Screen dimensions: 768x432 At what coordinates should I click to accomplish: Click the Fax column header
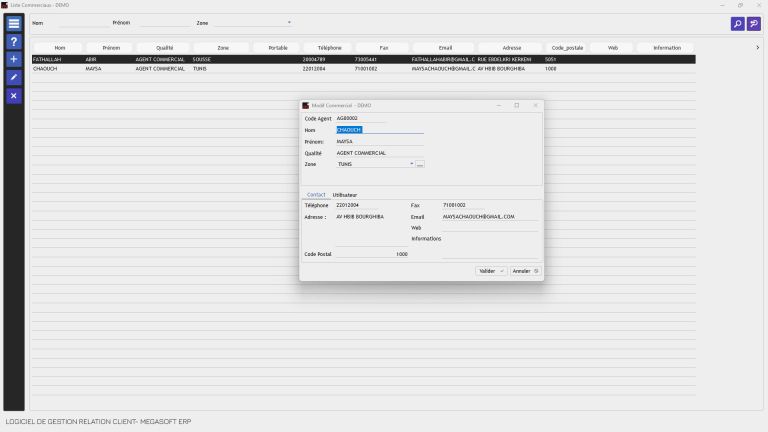coord(384,48)
